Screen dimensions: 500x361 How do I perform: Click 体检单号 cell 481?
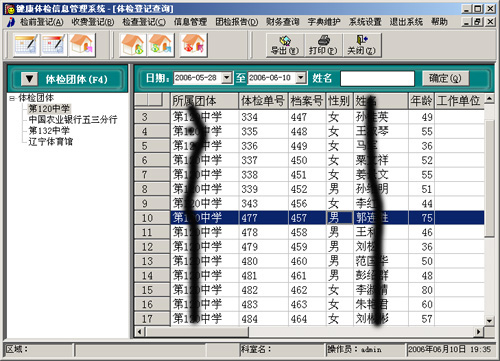point(263,276)
